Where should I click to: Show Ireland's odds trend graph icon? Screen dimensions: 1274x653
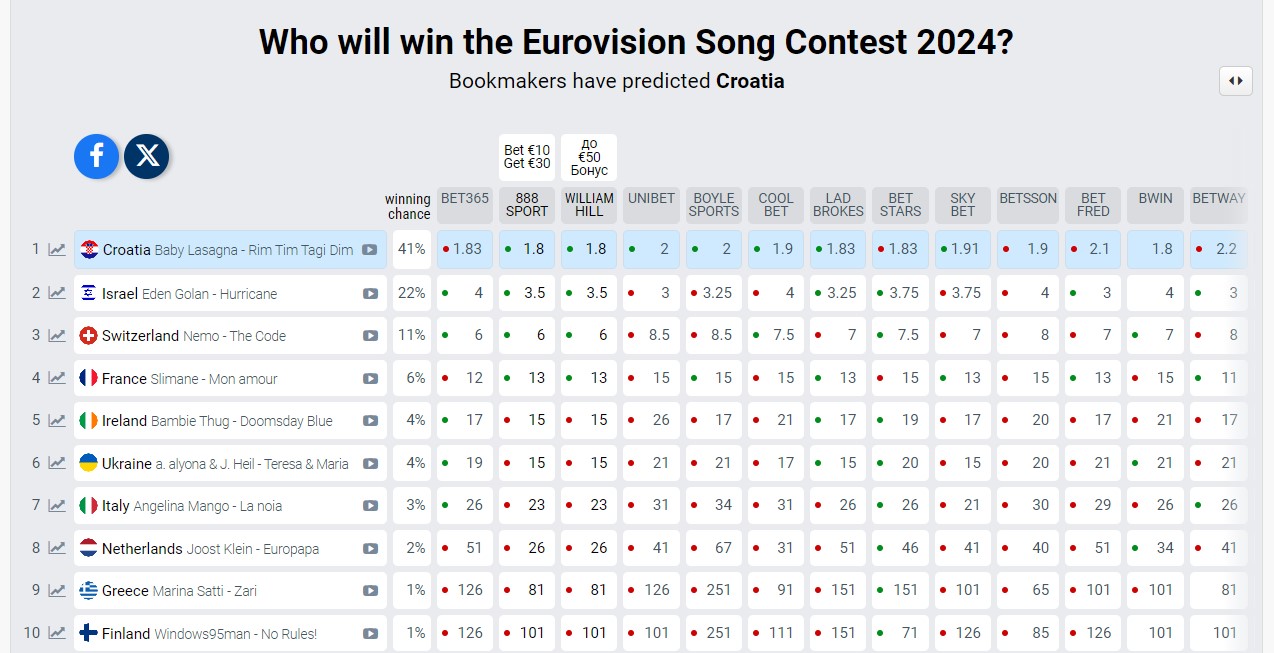click(x=57, y=421)
